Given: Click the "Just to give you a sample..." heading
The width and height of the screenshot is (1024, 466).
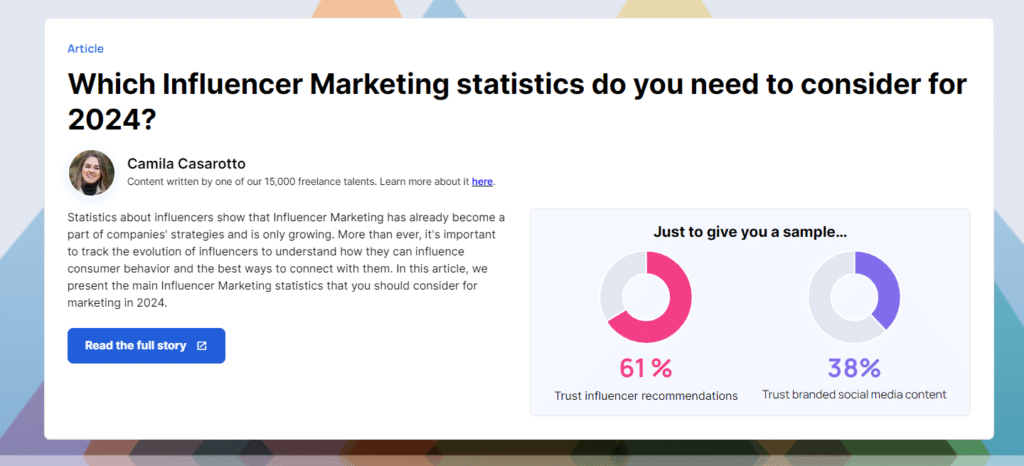Looking at the screenshot, I should (750, 232).
